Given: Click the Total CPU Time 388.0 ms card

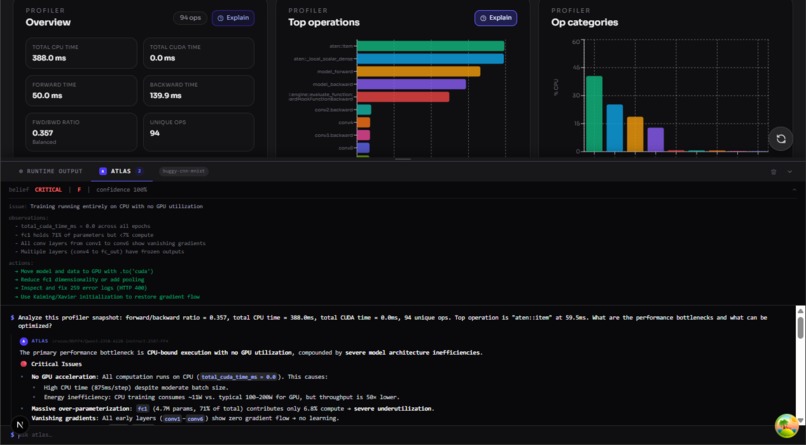Looking at the screenshot, I should 81,53.
